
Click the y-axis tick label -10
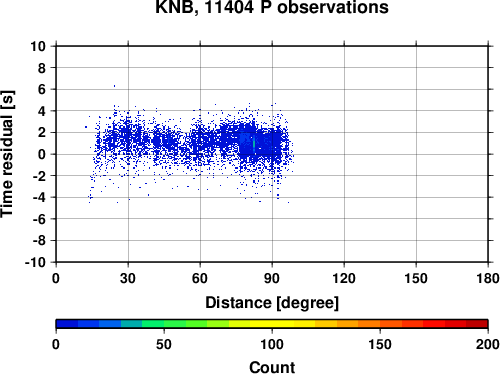(x=35, y=262)
